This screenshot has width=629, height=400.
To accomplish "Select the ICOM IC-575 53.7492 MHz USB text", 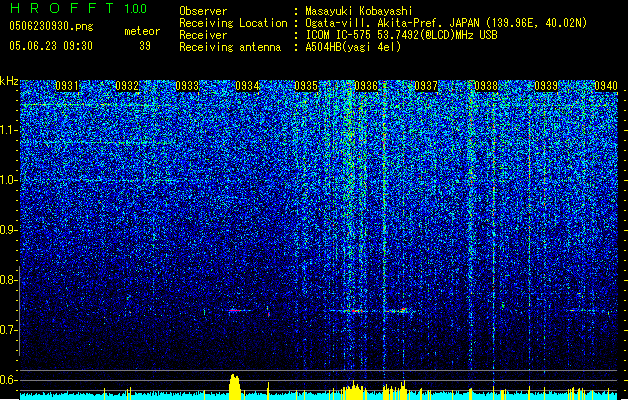I will pyautogui.click(x=402, y=35).
